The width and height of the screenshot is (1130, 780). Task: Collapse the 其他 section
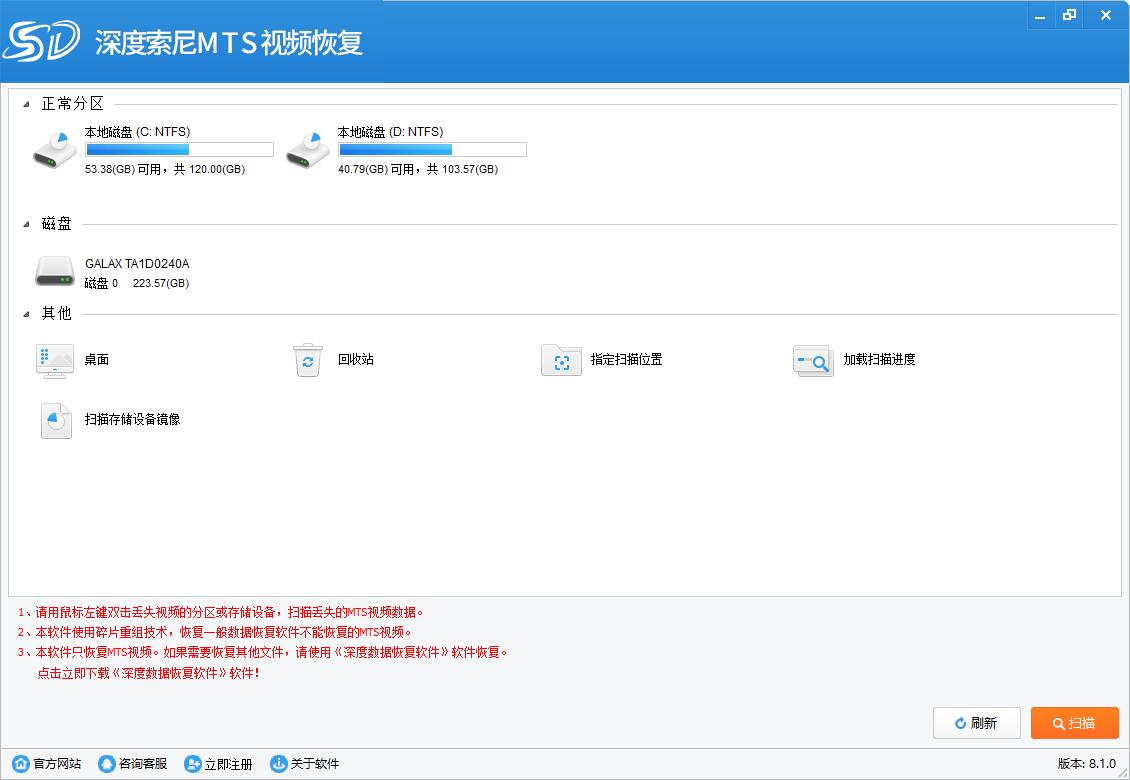[x=27, y=314]
